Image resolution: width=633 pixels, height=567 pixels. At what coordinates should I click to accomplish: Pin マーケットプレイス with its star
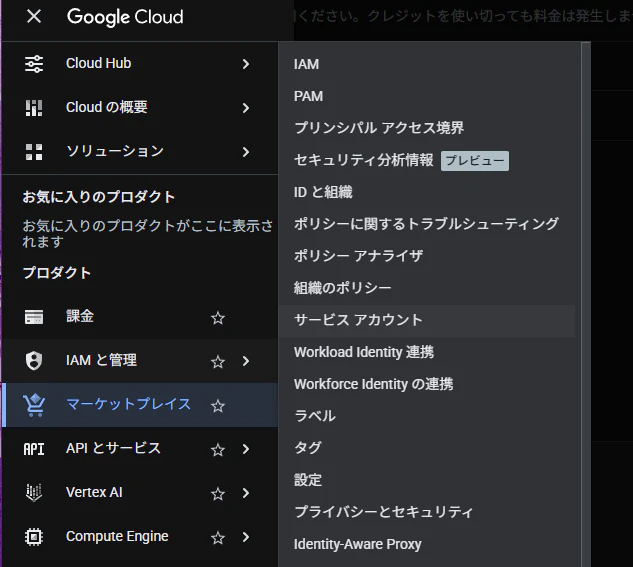[x=218, y=406]
